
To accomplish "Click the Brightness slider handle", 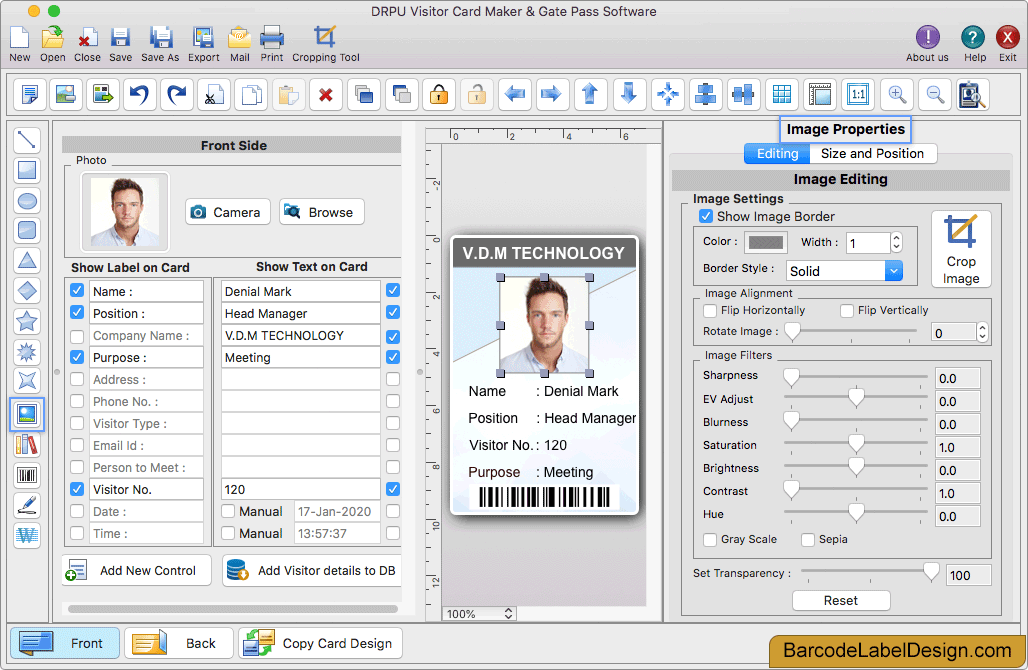I will point(856,467).
